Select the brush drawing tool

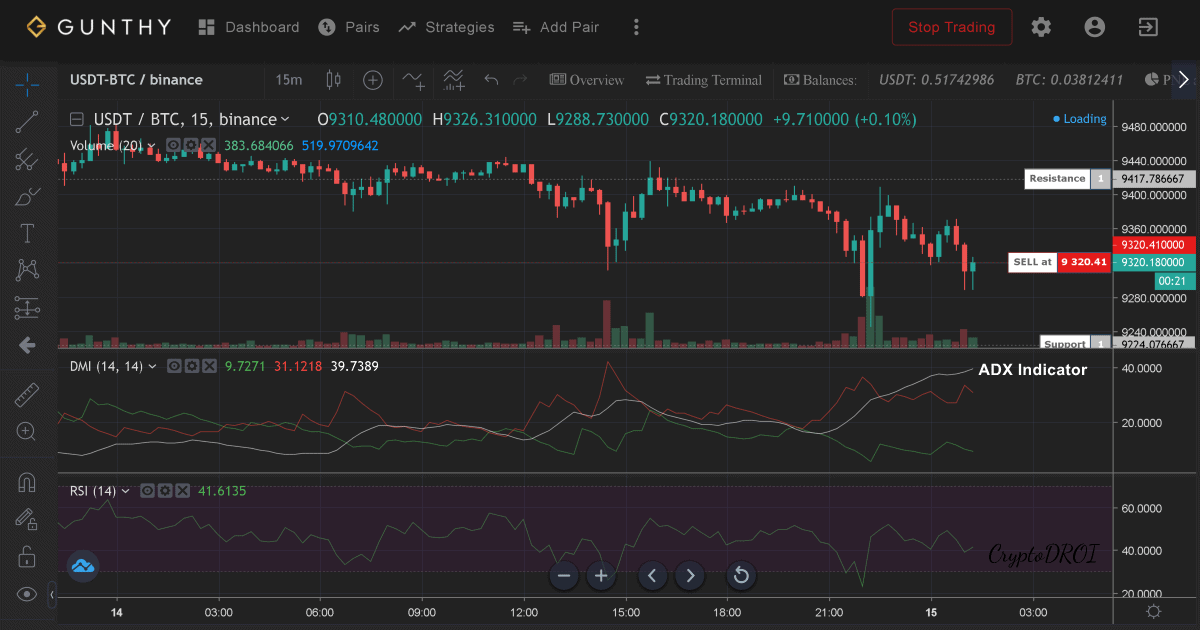coord(27,197)
